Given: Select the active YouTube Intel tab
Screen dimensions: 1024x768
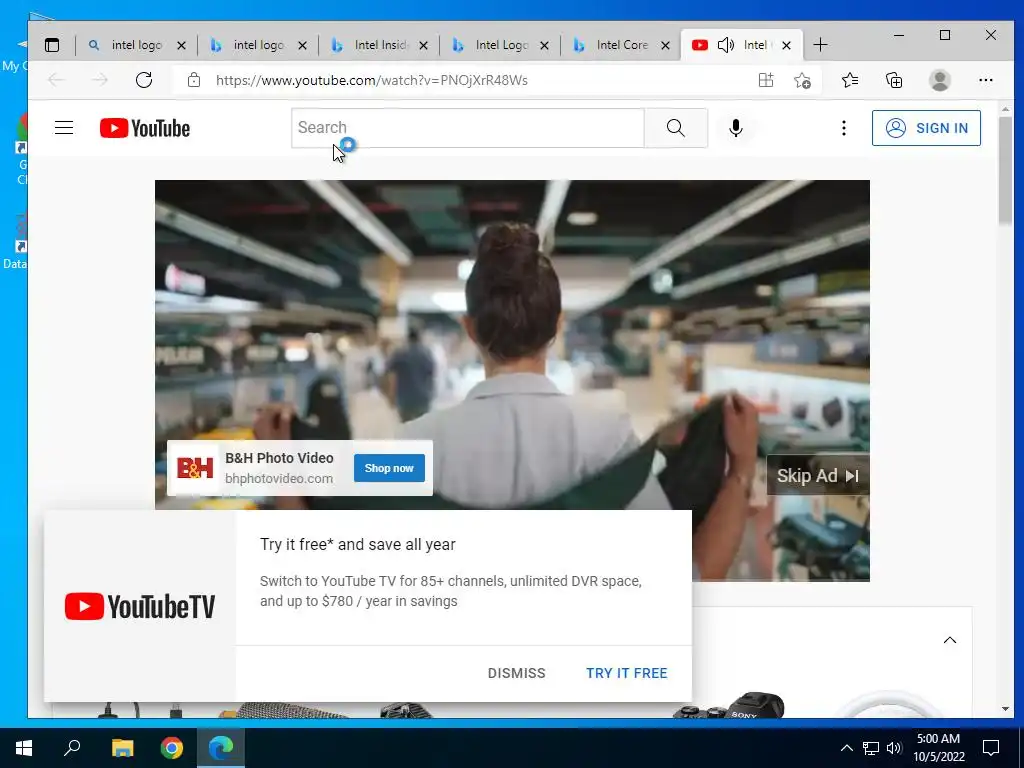Looking at the screenshot, I should 743,45.
